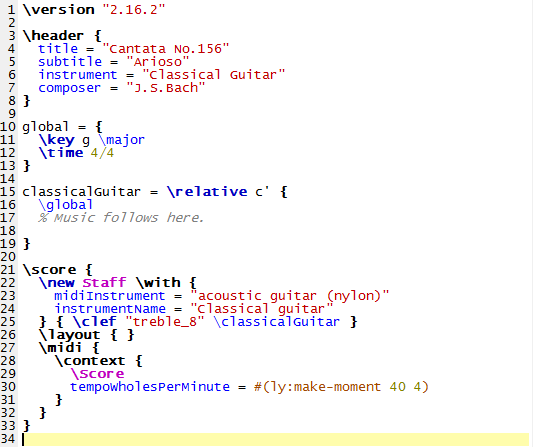
Task: Place cursor on empty line 18
Action: [x=272, y=231]
